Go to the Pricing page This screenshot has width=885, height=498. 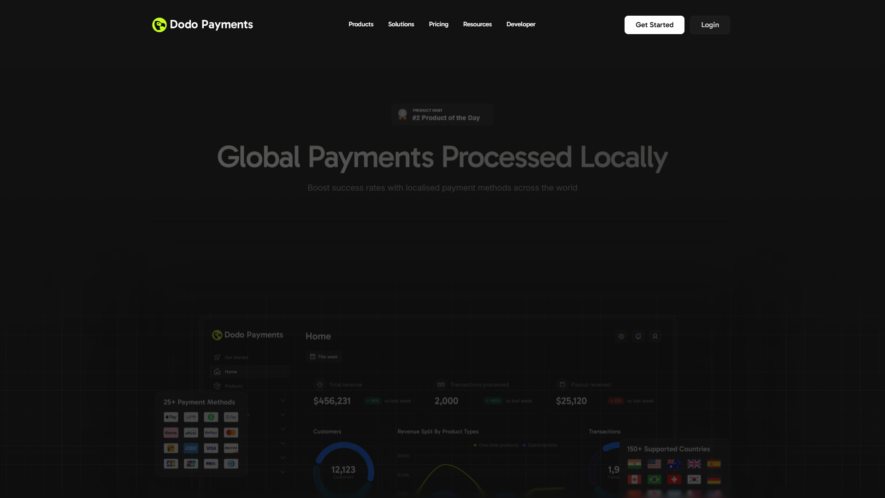click(x=439, y=24)
